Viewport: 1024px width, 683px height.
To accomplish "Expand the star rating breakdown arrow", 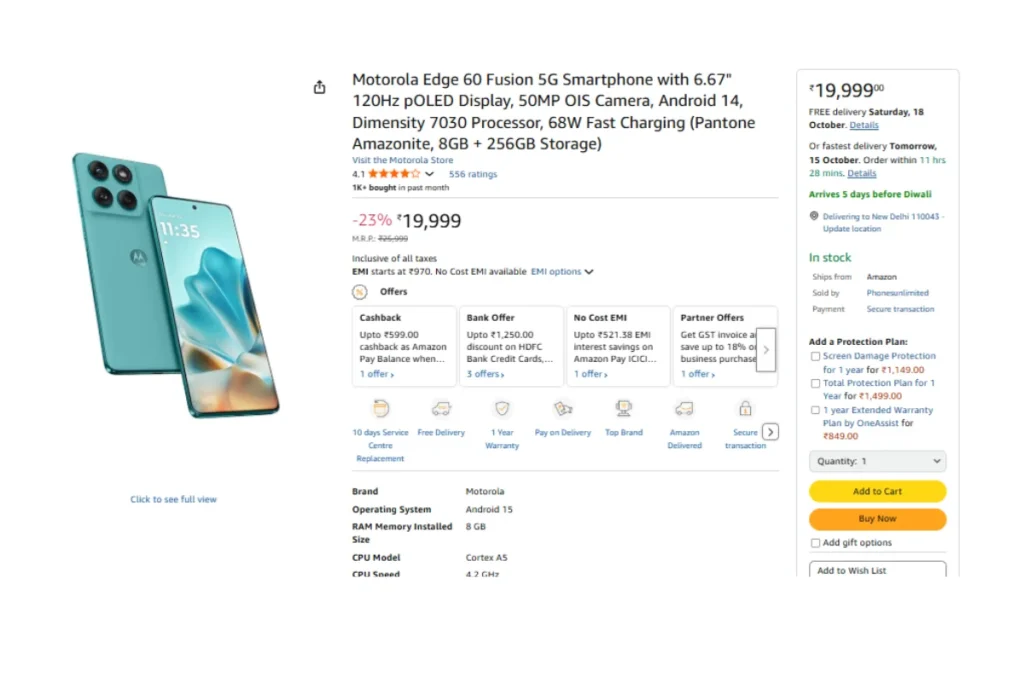I will click(430, 174).
